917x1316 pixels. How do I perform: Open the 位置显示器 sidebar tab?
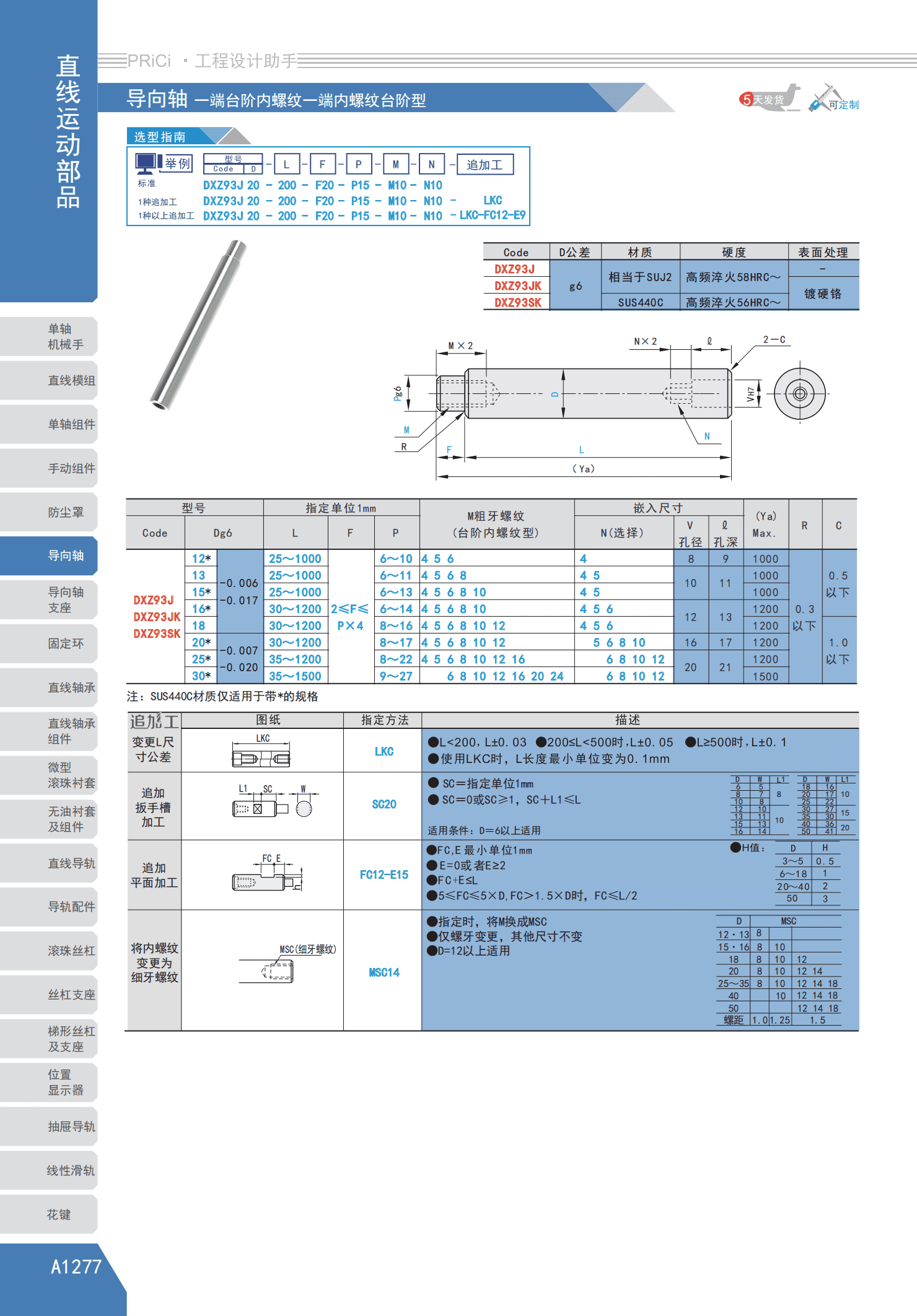[x=49, y=1082]
